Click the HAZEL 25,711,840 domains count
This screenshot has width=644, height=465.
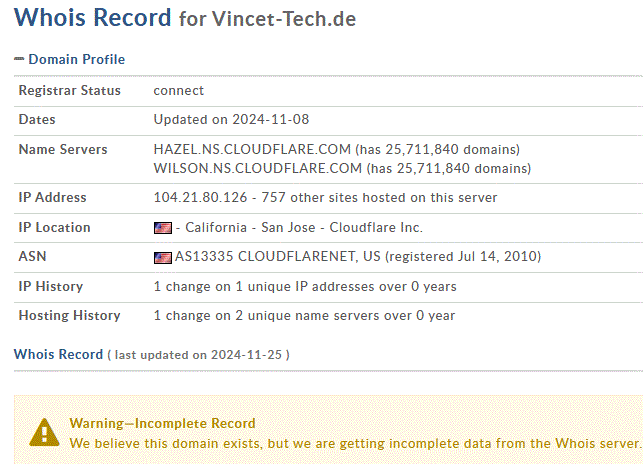pyautogui.click(x=438, y=149)
